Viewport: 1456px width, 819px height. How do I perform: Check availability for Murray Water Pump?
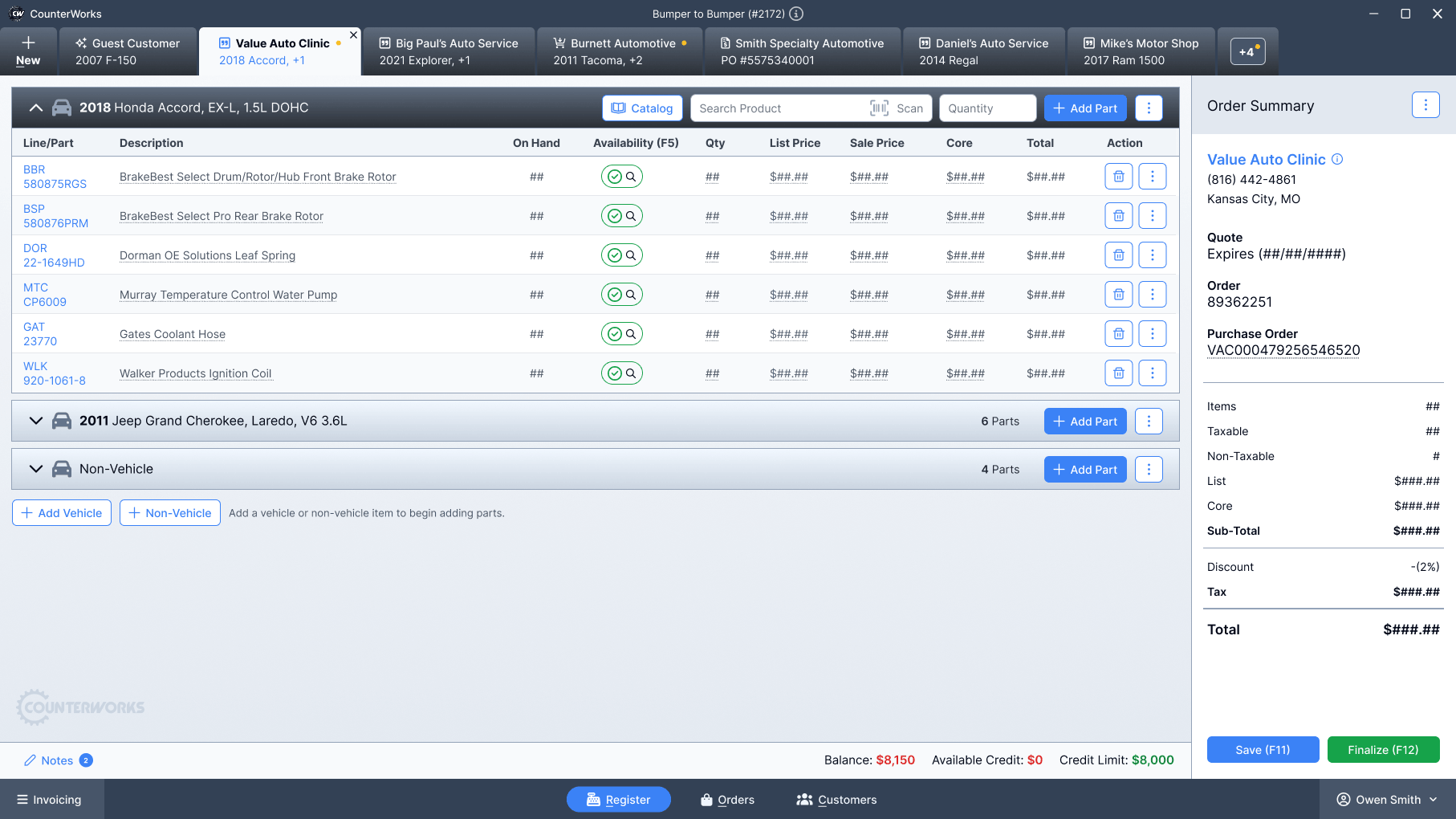(x=621, y=295)
